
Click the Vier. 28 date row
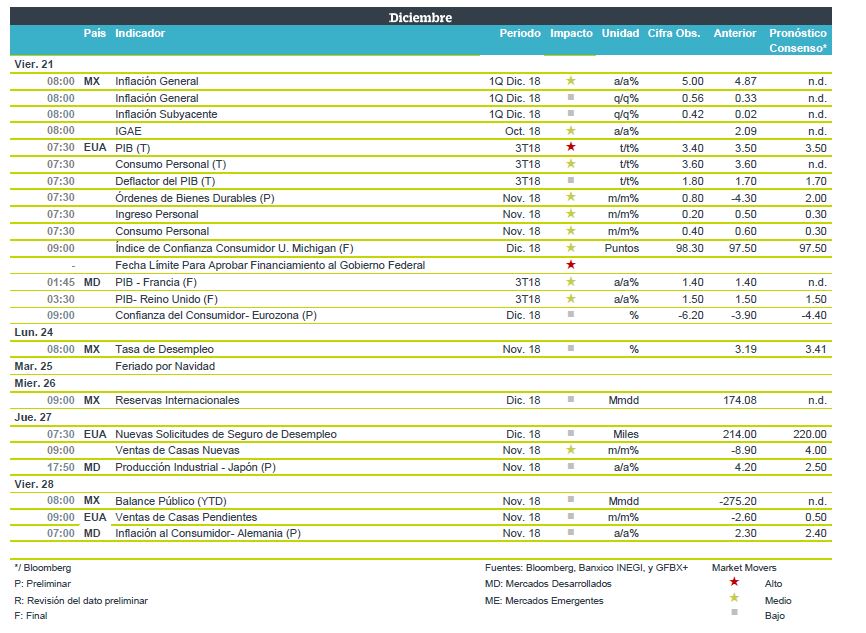tap(421, 484)
